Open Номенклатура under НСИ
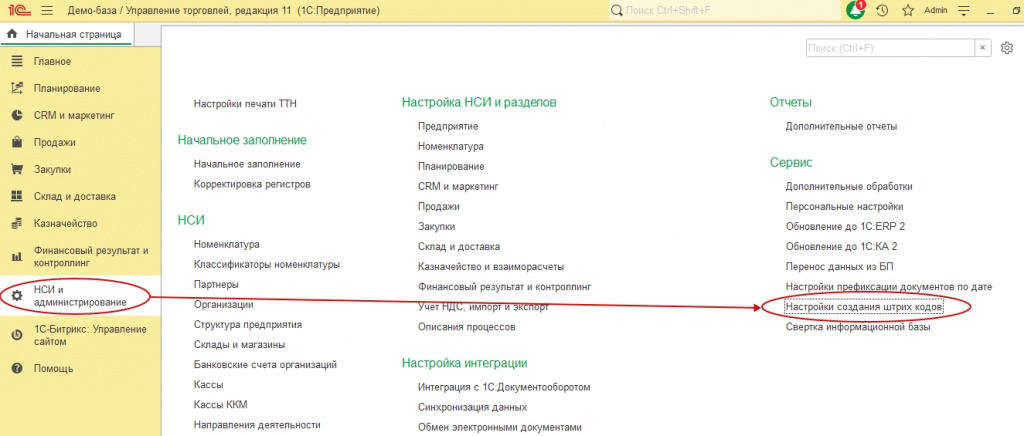The image size is (1024, 436). tap(227, 245)
